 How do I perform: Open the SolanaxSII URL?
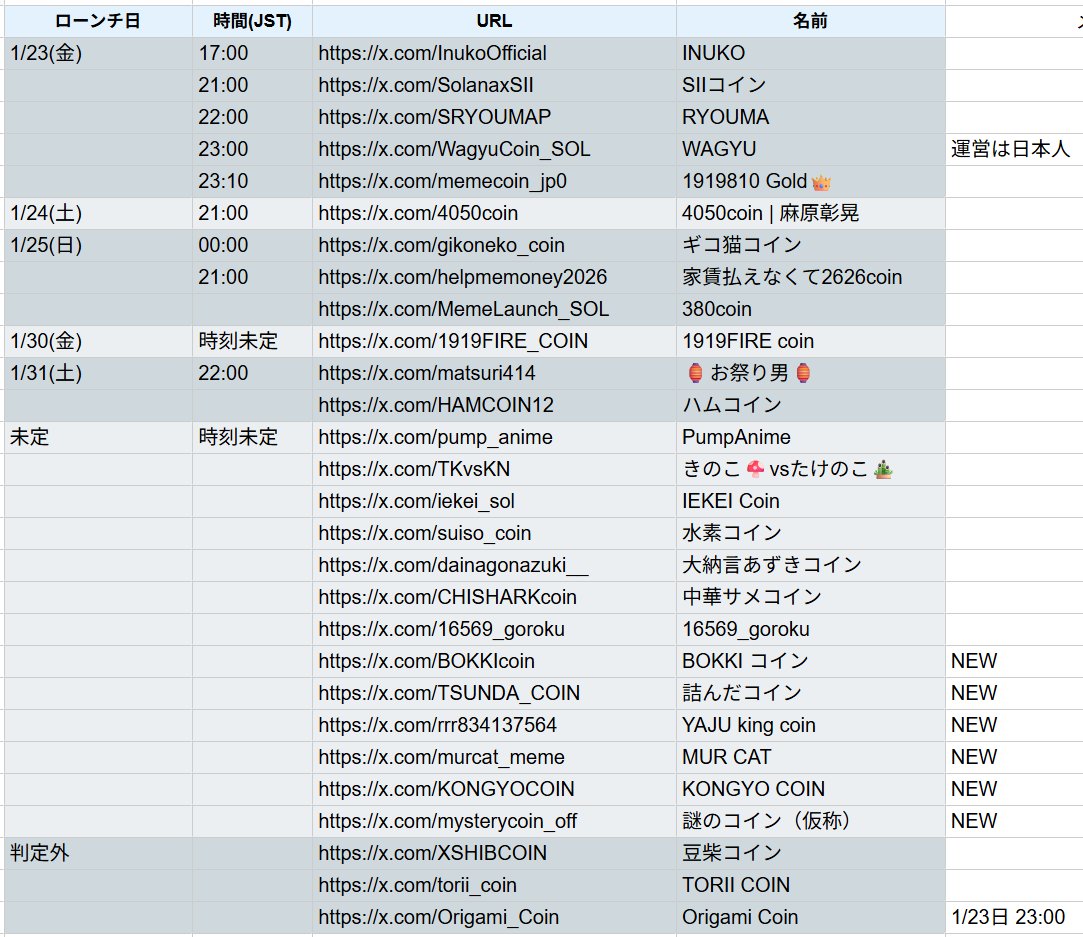[x=426, y=85]
